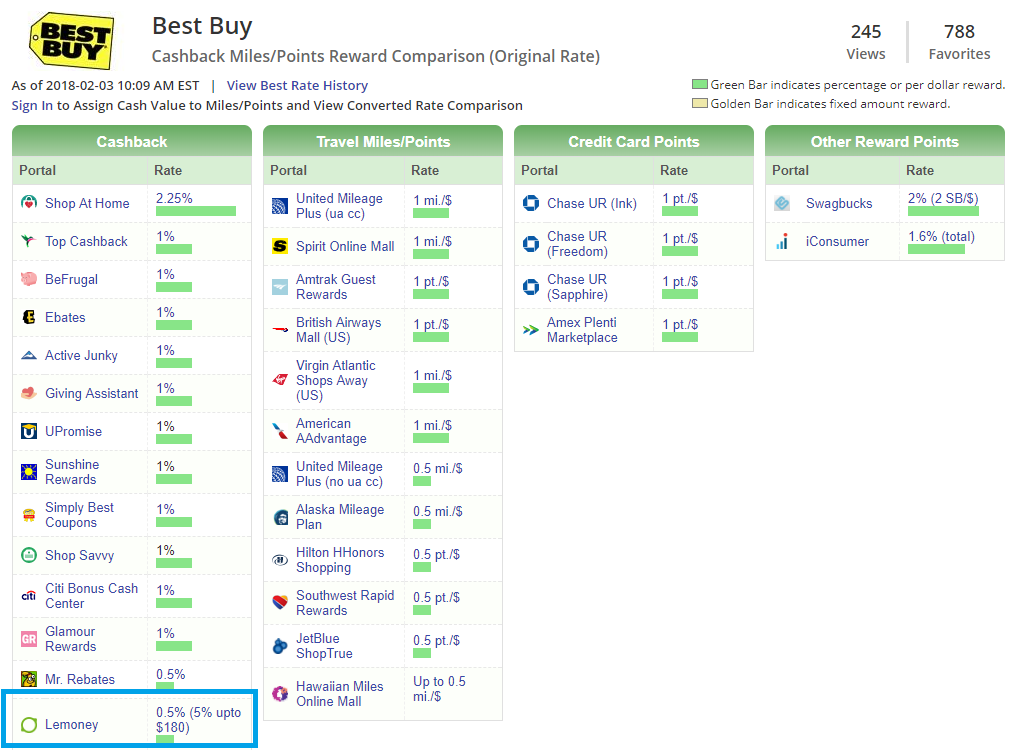The height and width of the screenshot is (750, 1021).
Task: Click the Best Buy logo
Action: pos(72,40)
